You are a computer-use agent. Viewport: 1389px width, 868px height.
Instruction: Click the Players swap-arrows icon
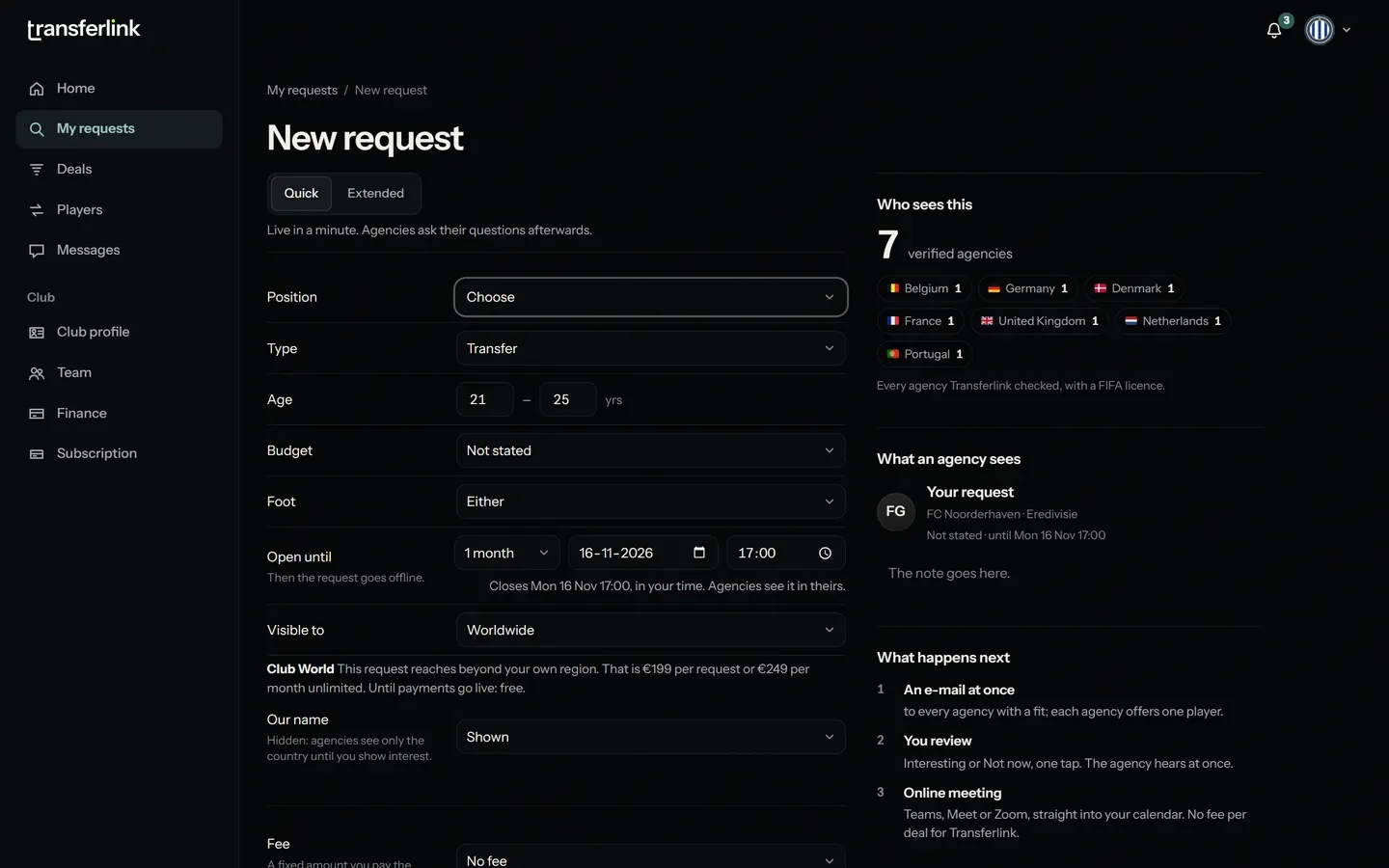pos(37,210)
